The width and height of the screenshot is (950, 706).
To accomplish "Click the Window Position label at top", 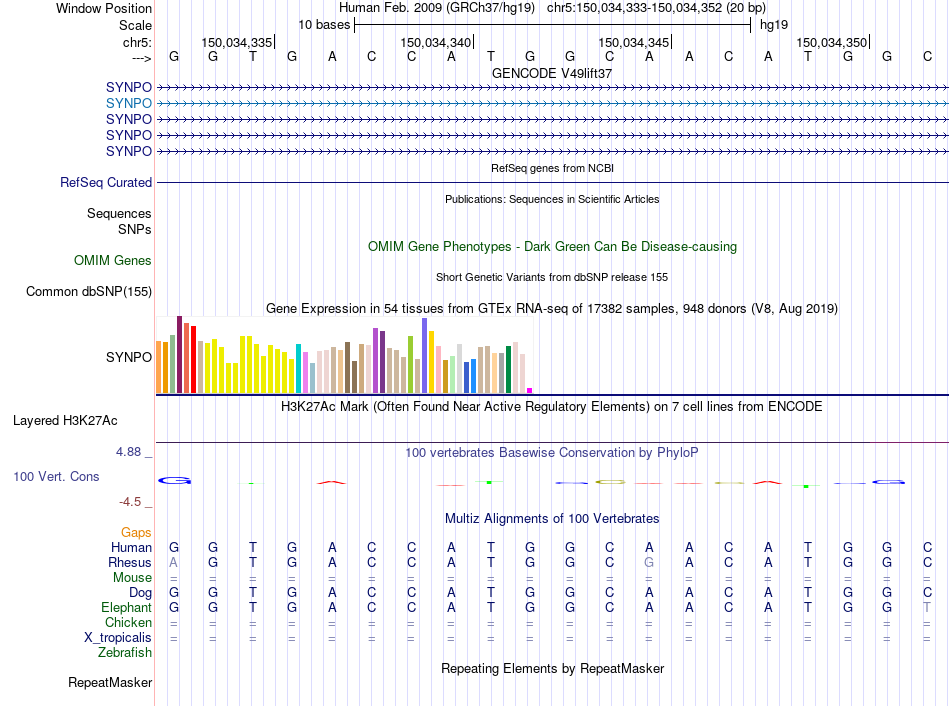I will click(104, 8).
